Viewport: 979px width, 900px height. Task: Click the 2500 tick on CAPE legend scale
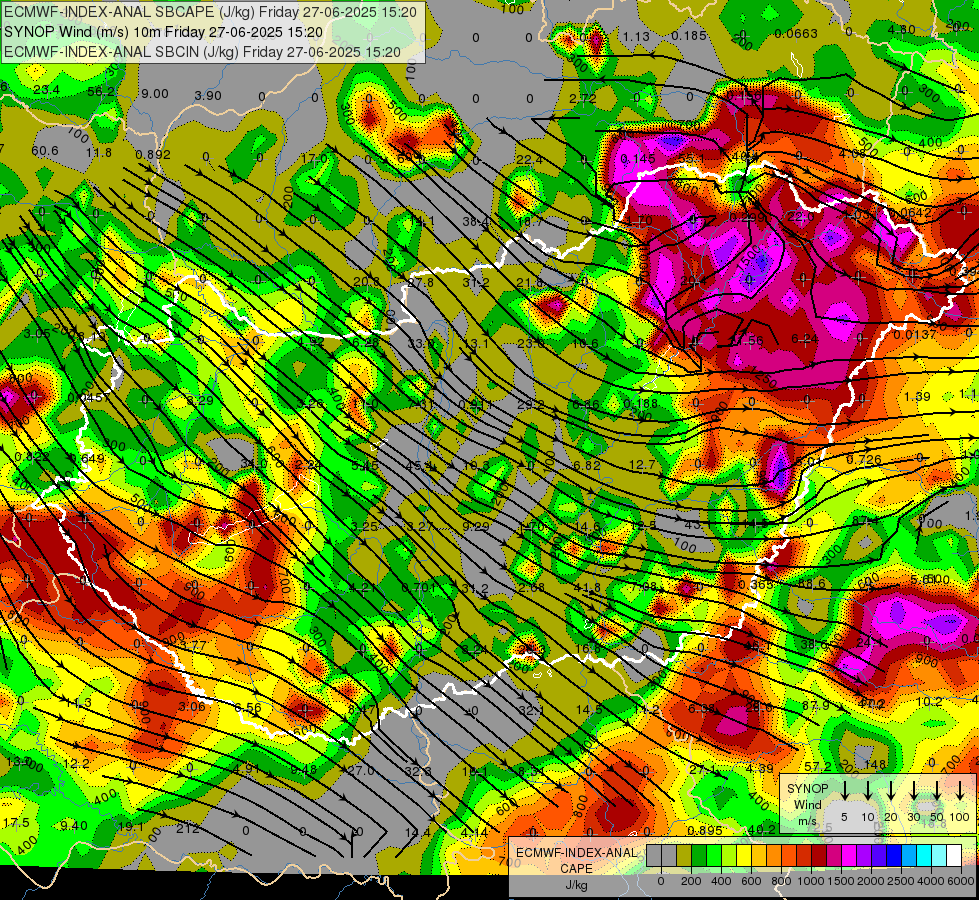tap(902, 881)
